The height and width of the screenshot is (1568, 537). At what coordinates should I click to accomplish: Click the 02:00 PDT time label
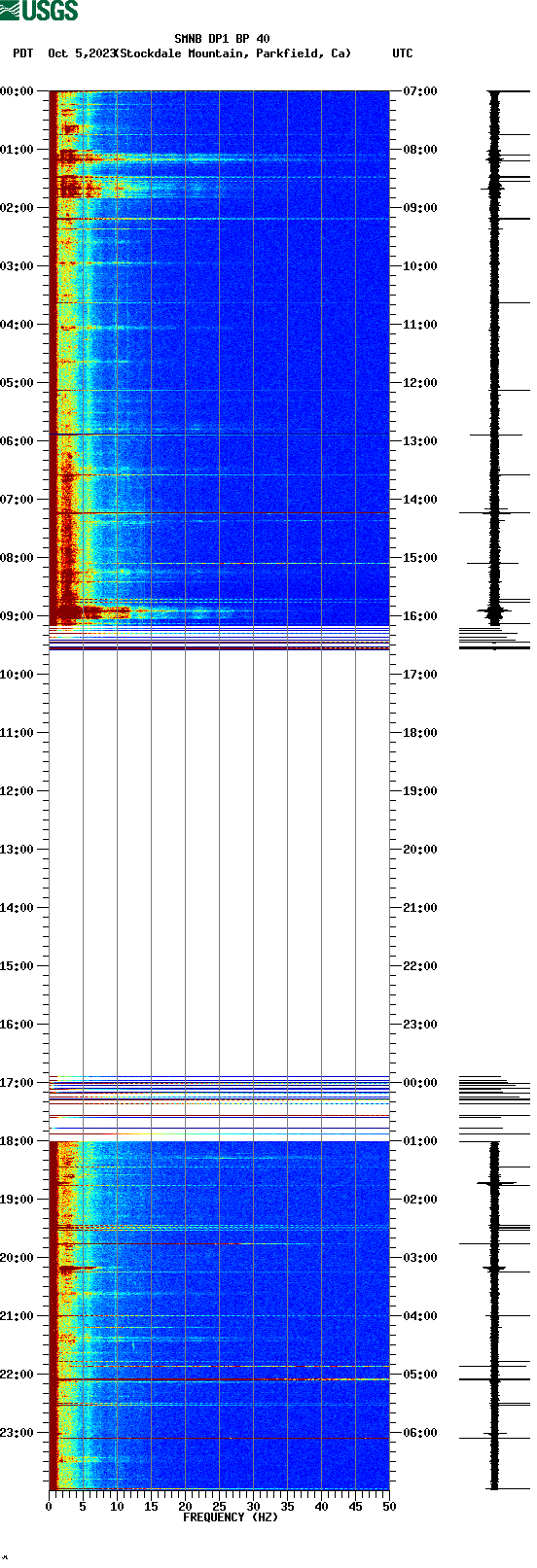(18, 208)
